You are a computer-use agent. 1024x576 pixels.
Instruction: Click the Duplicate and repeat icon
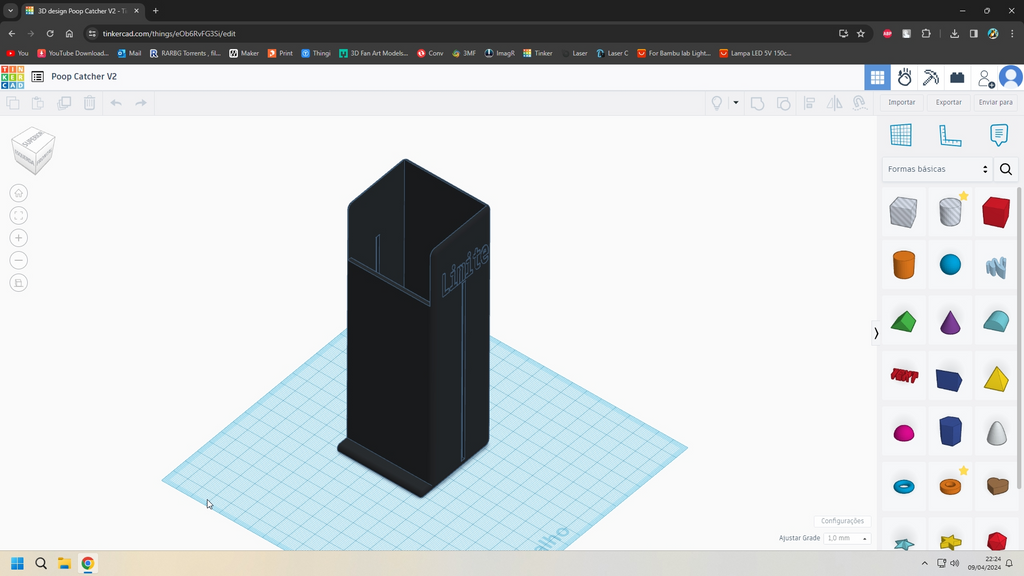pyautogui.click(x=64, y=103)
